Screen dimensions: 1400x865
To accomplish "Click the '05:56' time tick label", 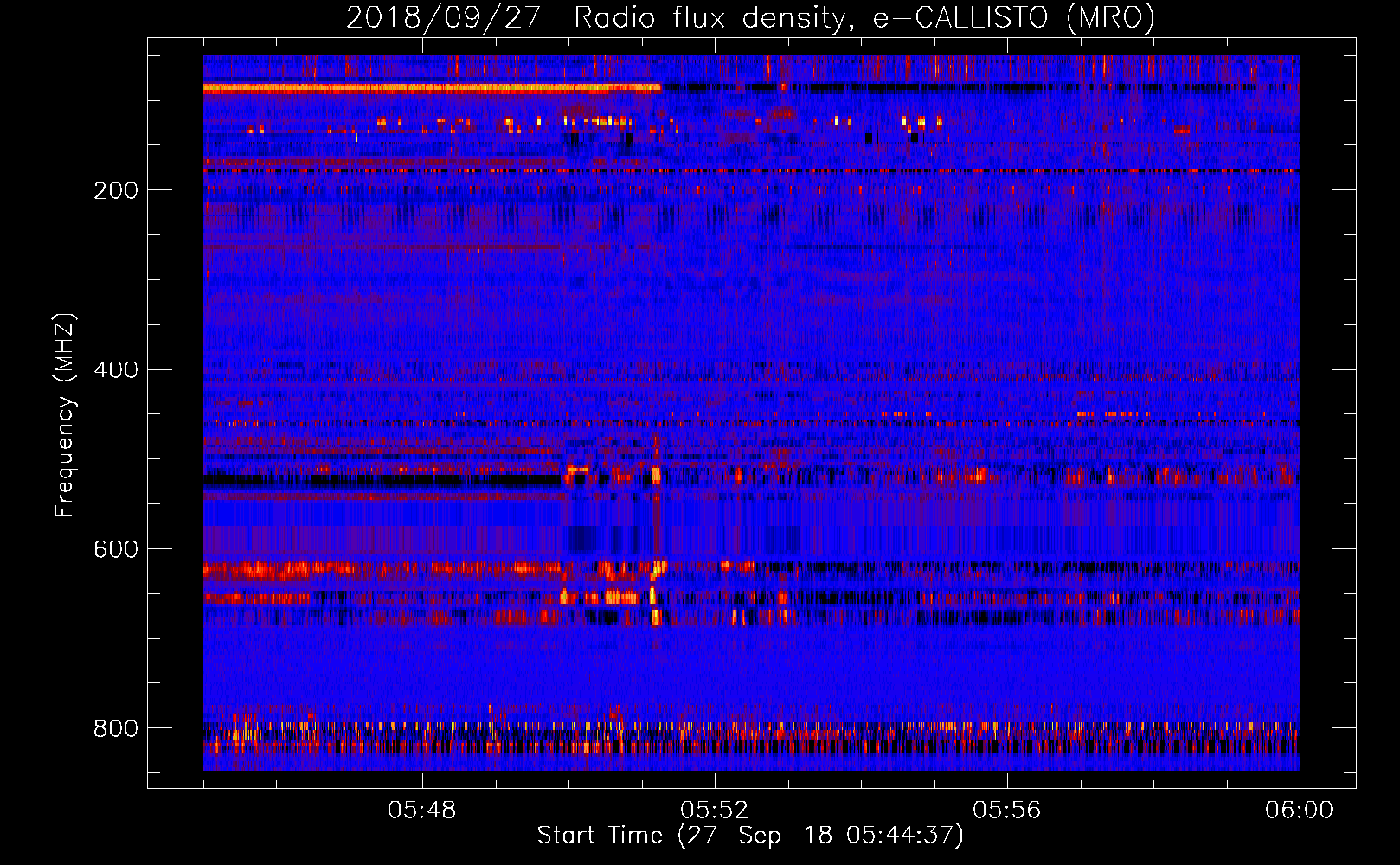I will tap(1007, 811).
